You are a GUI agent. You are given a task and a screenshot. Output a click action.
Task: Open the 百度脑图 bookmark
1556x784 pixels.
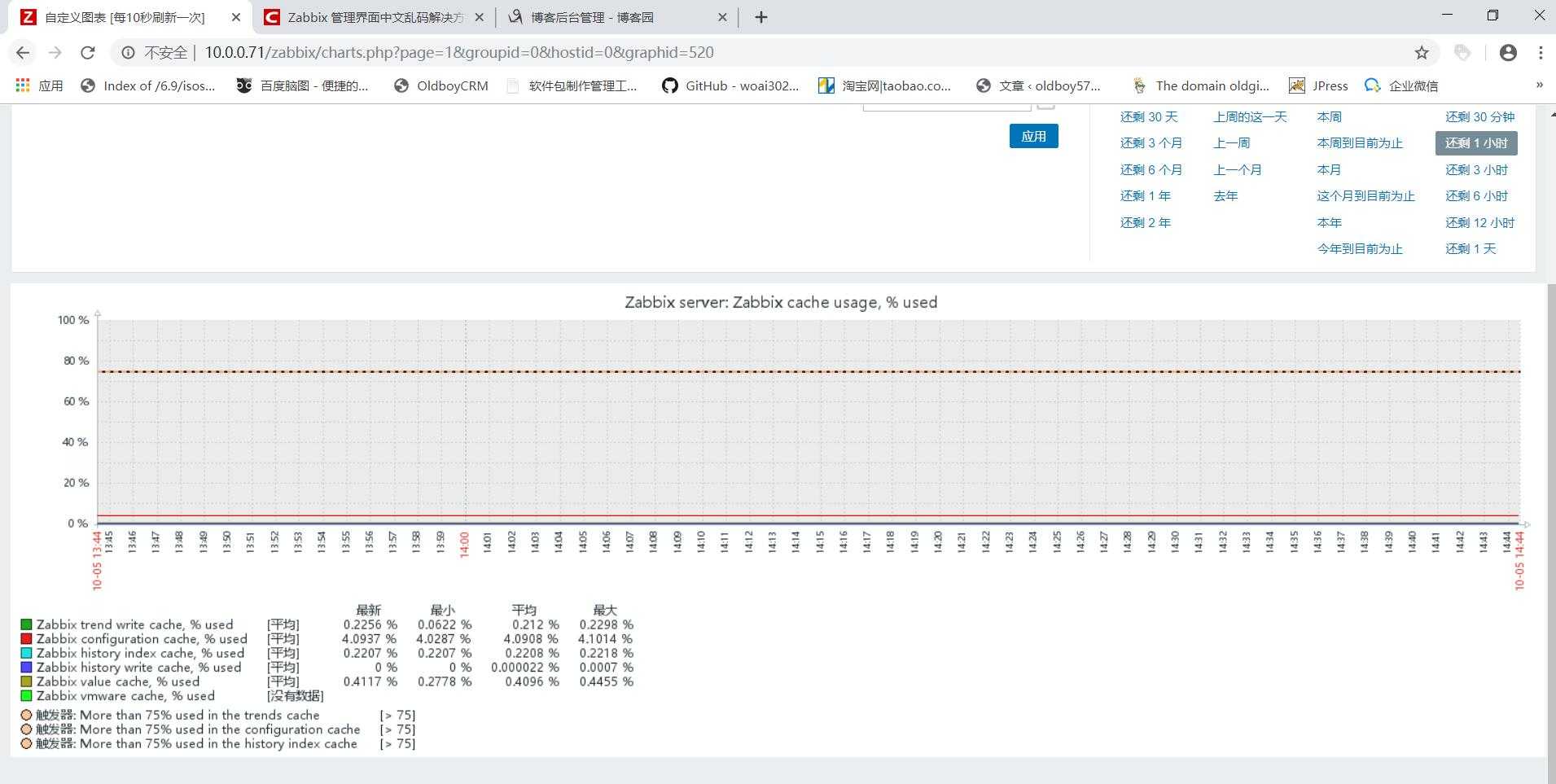point(302,85)
